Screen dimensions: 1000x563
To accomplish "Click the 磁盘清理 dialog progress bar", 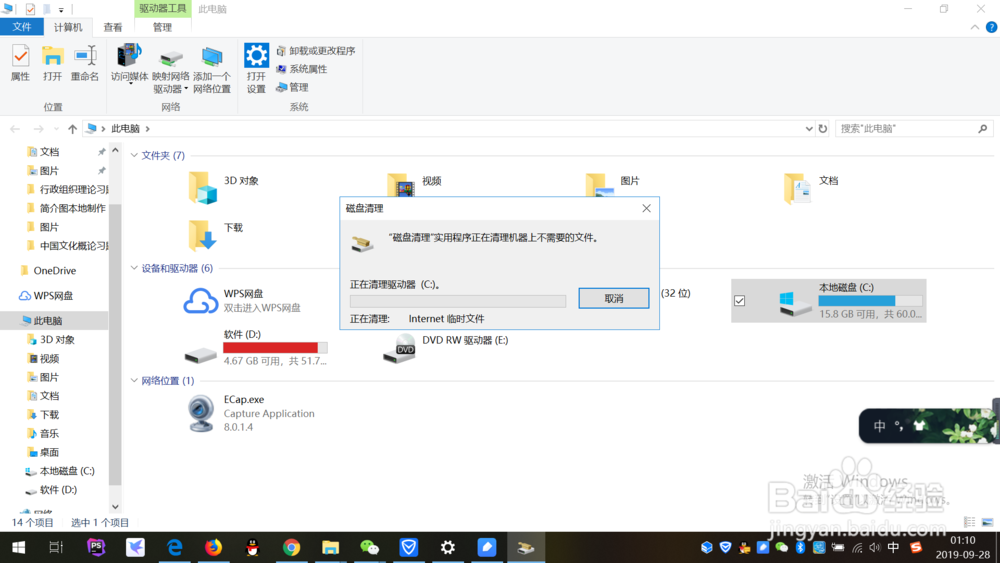I will 457,301.
